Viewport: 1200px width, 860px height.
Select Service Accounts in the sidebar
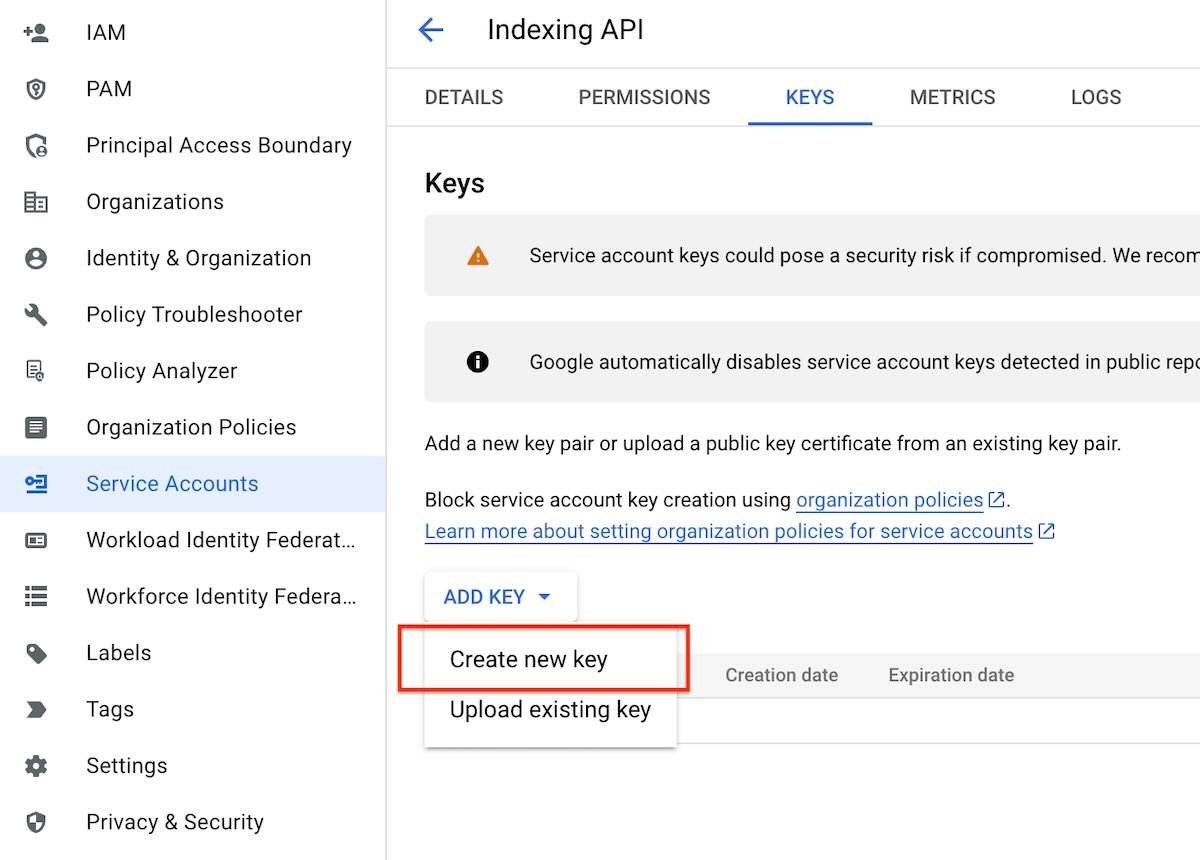point(172,484)
